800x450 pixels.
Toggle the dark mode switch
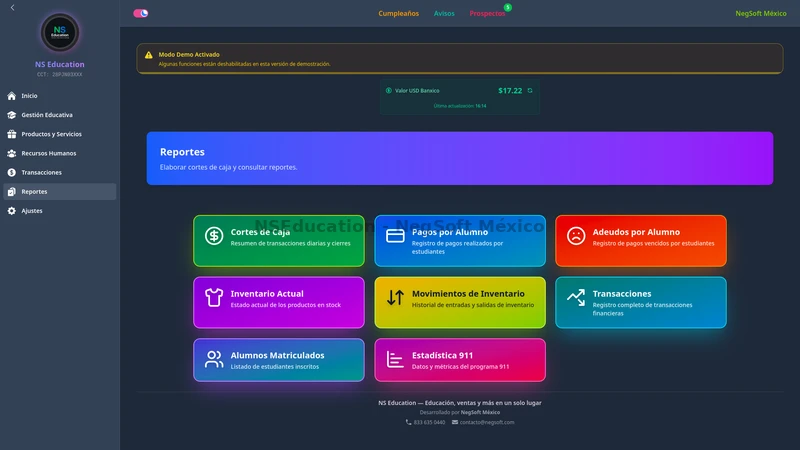[141, 13]
